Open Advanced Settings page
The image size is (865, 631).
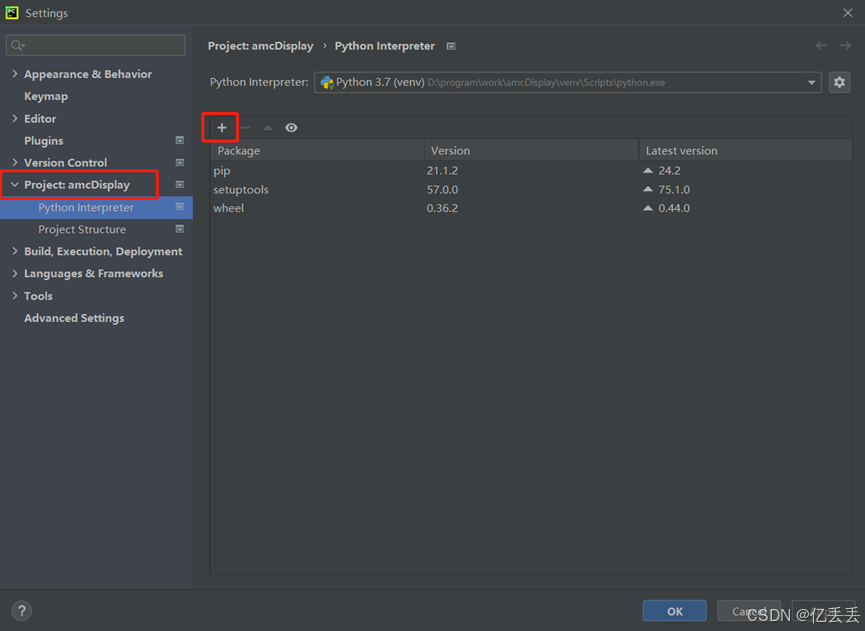(x=74, y=318)
